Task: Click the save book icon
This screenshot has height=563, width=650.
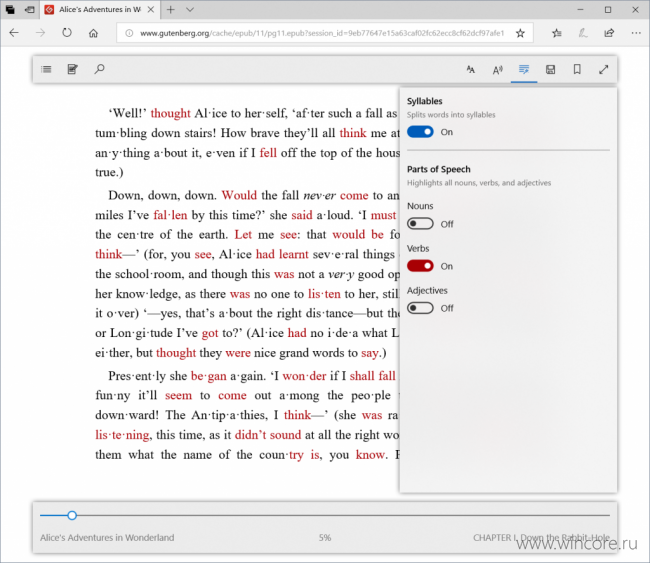Action: [551, 70]
